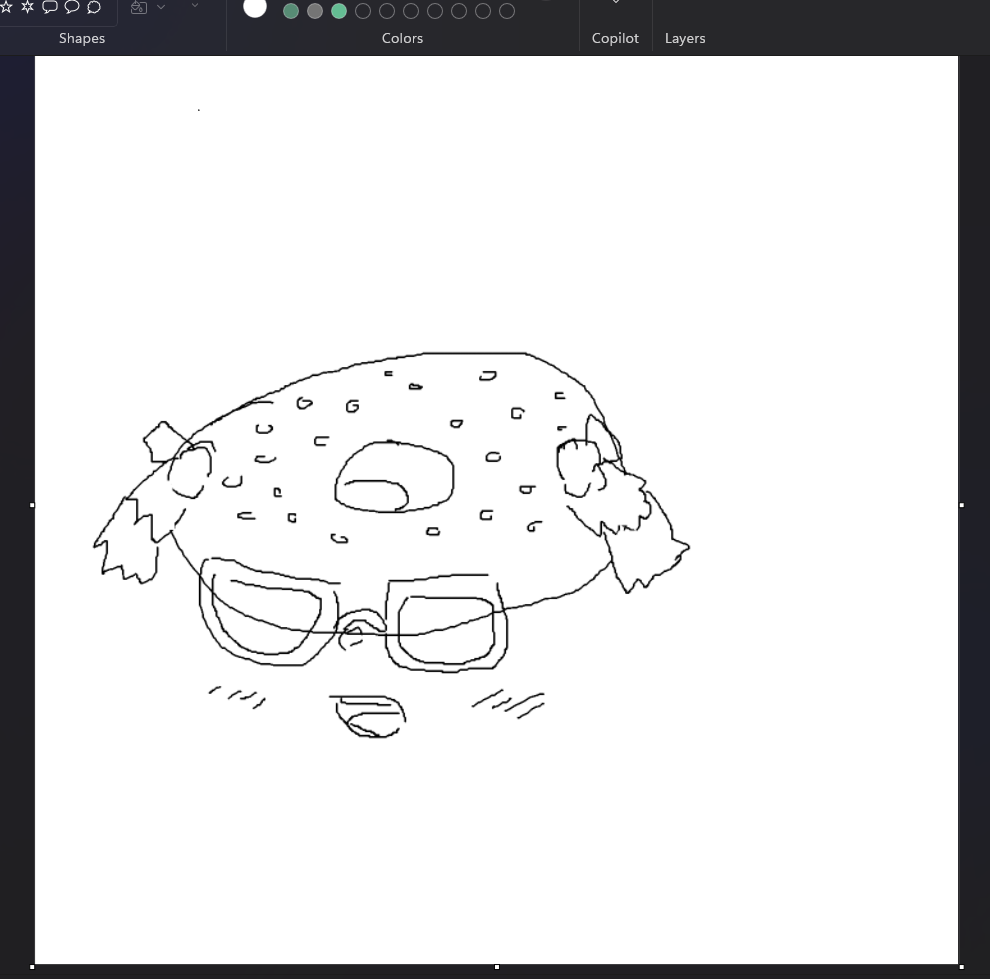Click the canvas bottom-right corner resize handle
The image size is (990, 979).
click(x=962, y=967)
